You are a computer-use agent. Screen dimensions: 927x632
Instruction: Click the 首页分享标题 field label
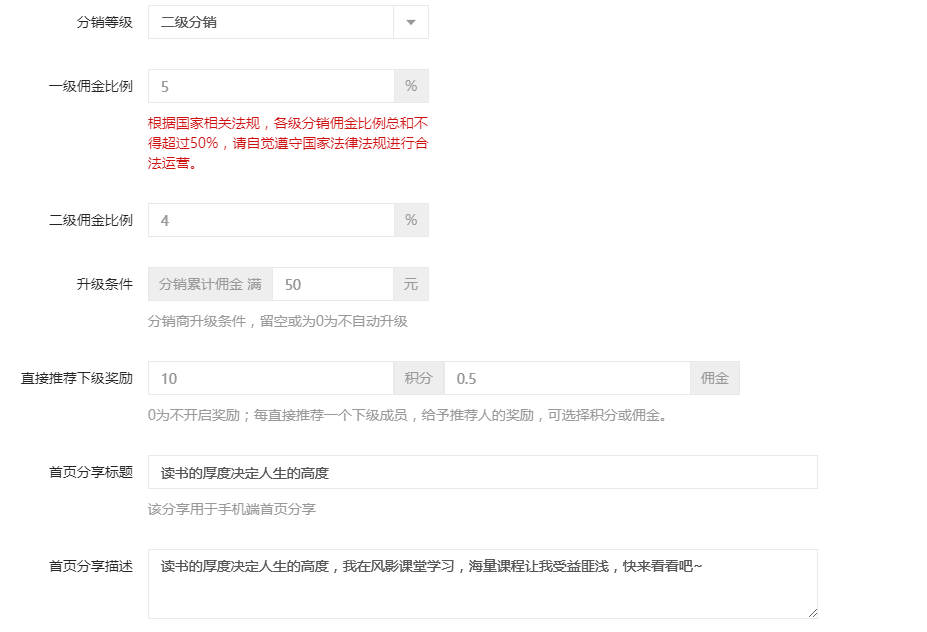[x=91, y=472]
